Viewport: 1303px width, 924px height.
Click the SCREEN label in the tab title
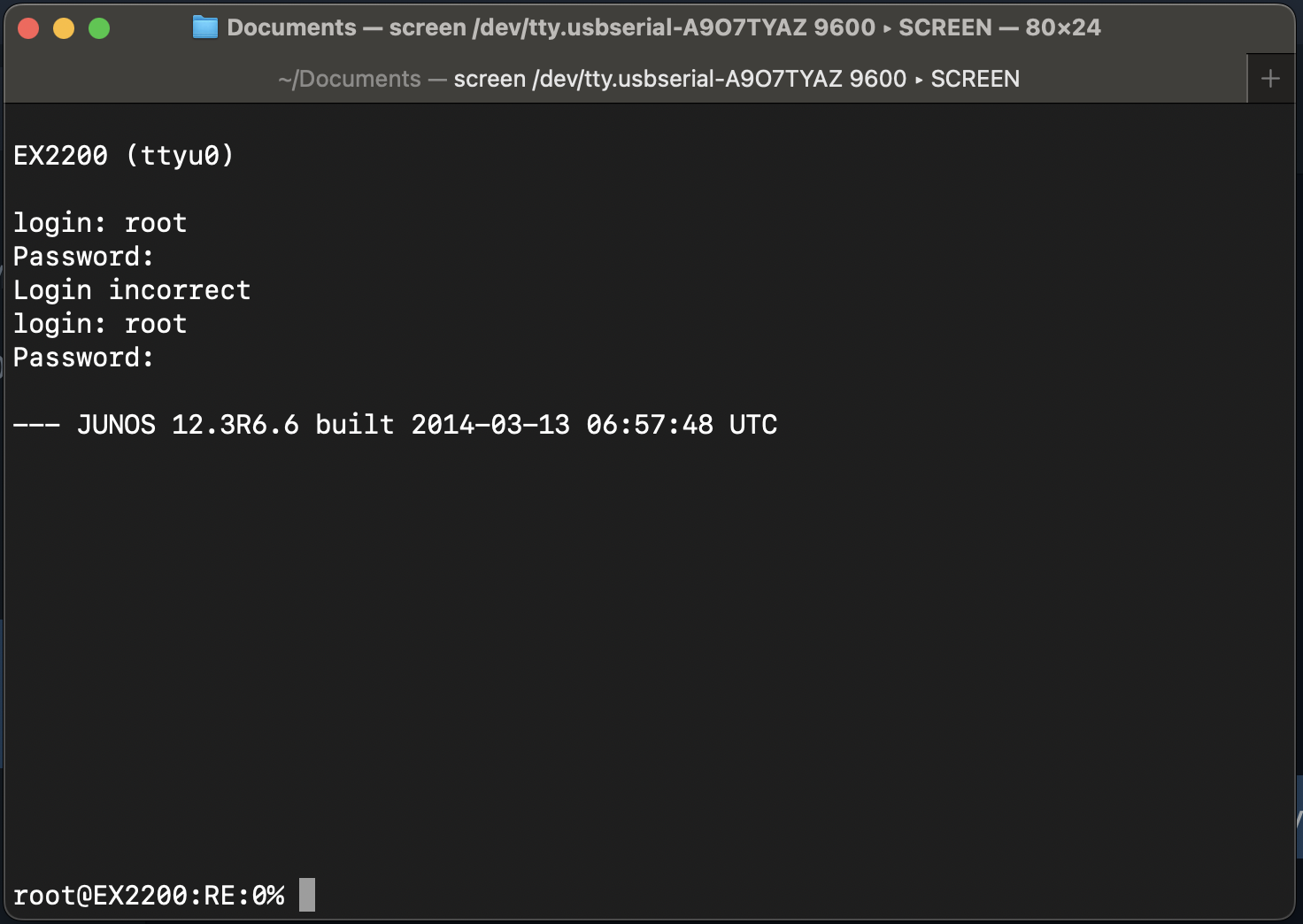click(x=975, y=79)
